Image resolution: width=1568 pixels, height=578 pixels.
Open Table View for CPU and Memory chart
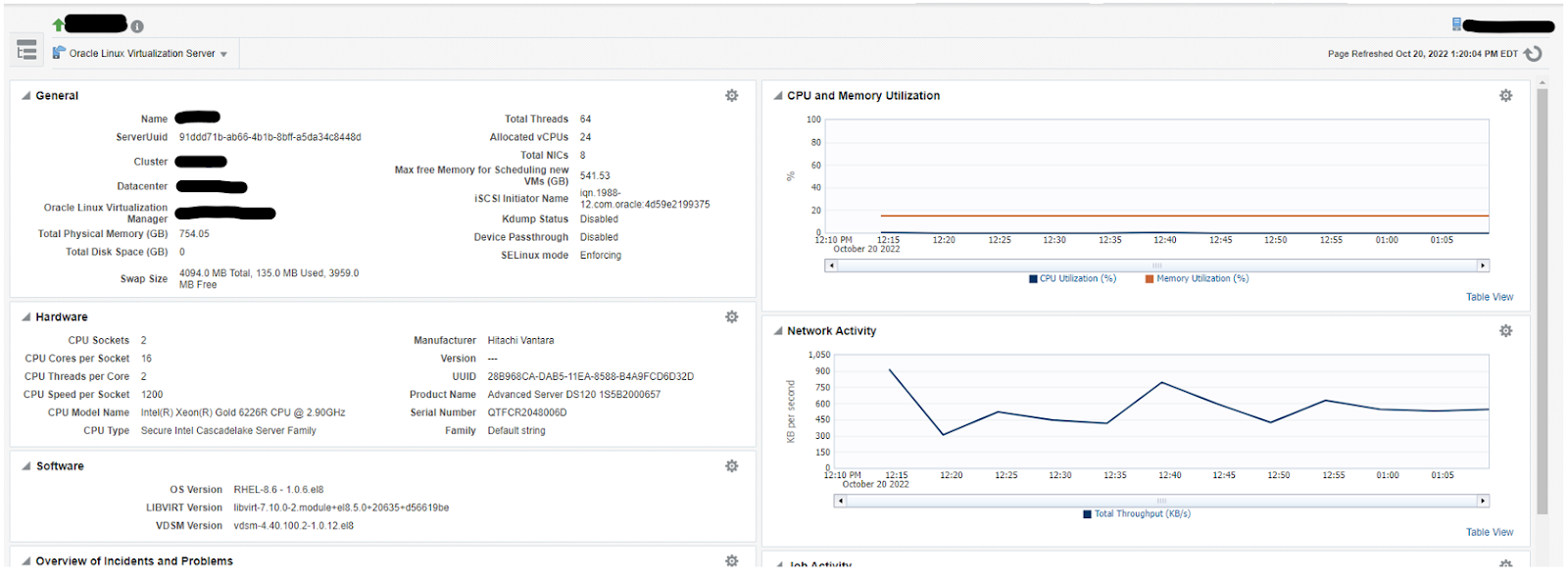(1489, 297)
